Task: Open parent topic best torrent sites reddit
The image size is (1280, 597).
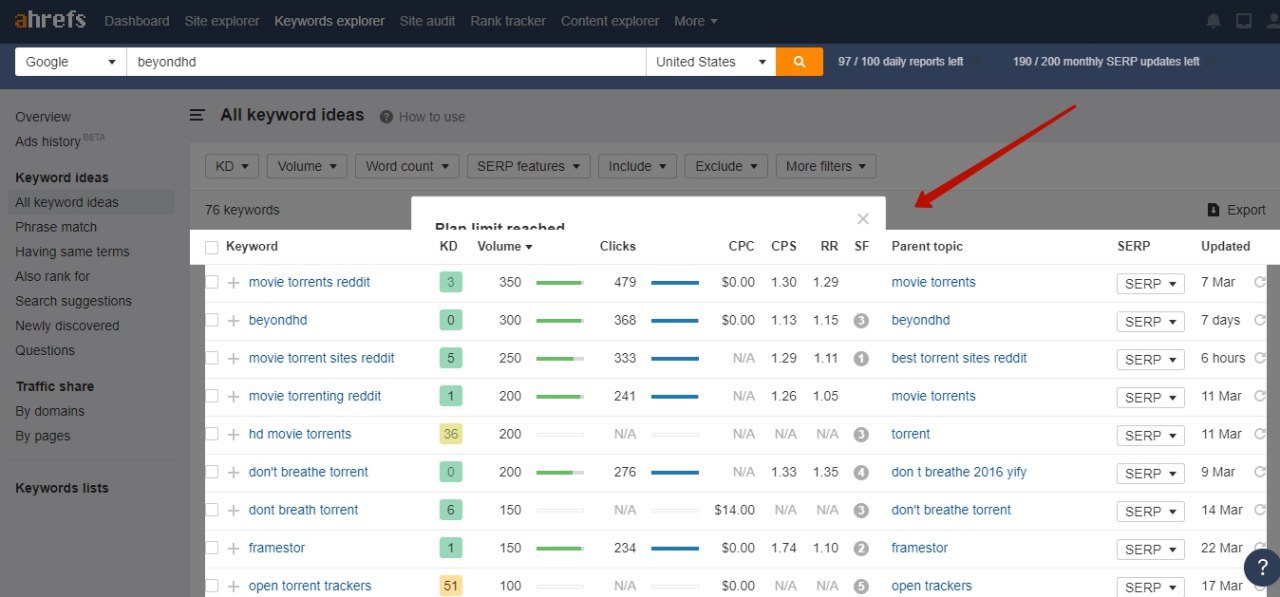Action: click(x=959, y=358)
